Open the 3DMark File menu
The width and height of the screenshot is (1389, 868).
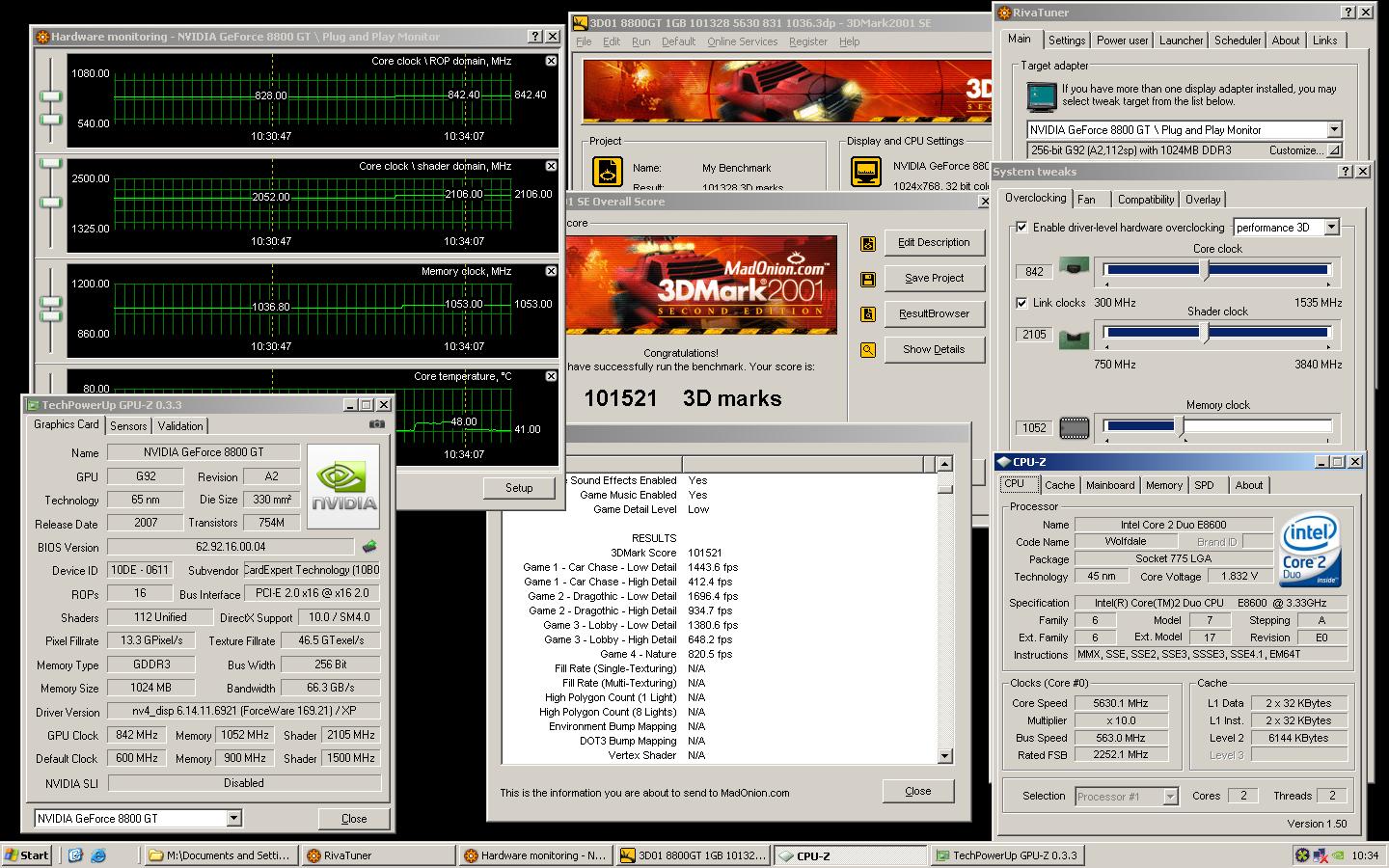tap(584, 41)
